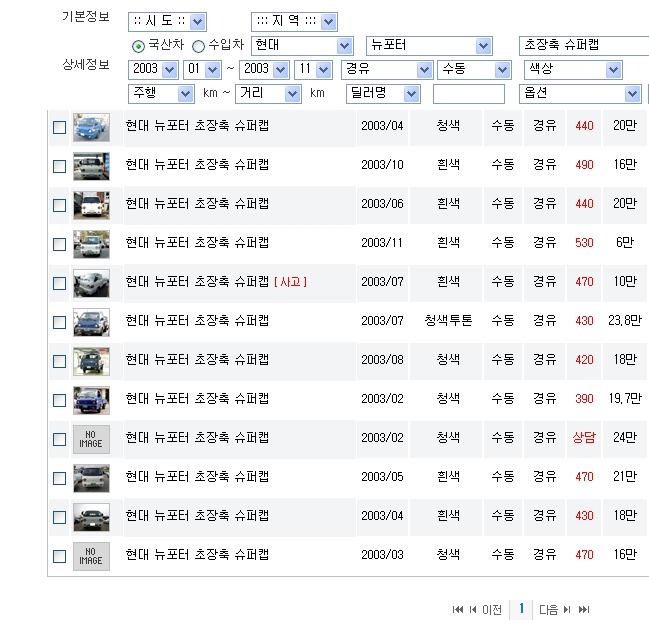Open thumbnail of the 2003/05 listing
This screenshot has width=649, height=624.
[91, 478]
